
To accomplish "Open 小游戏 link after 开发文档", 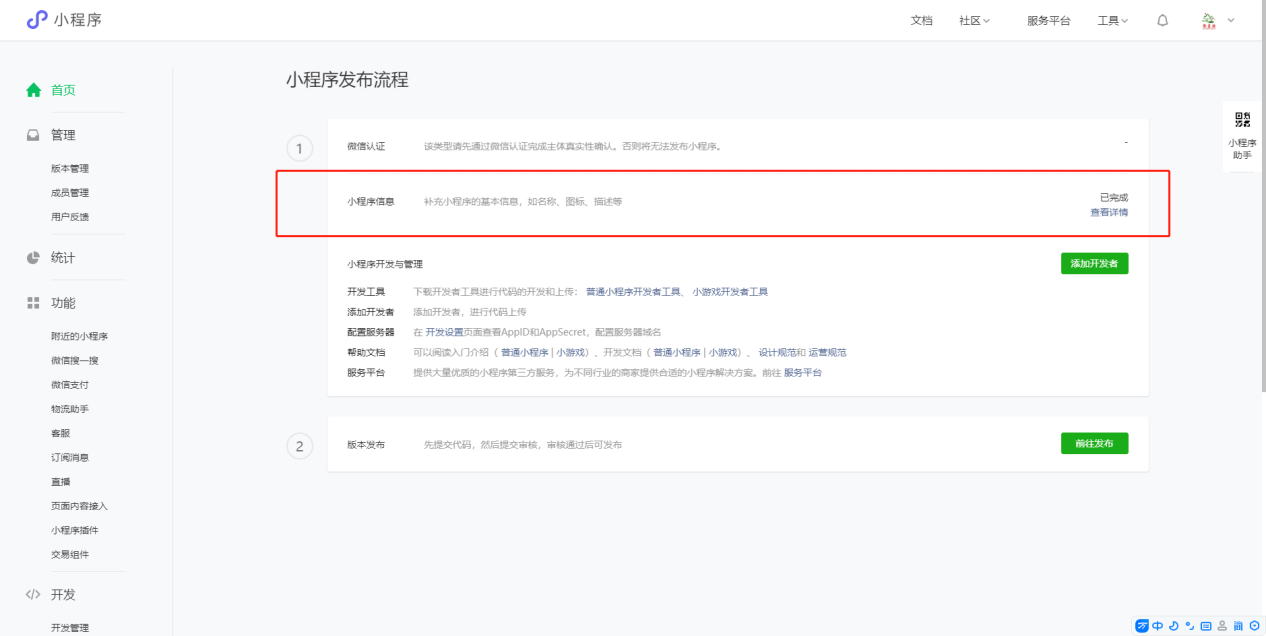I will click(x=723, y=352).
